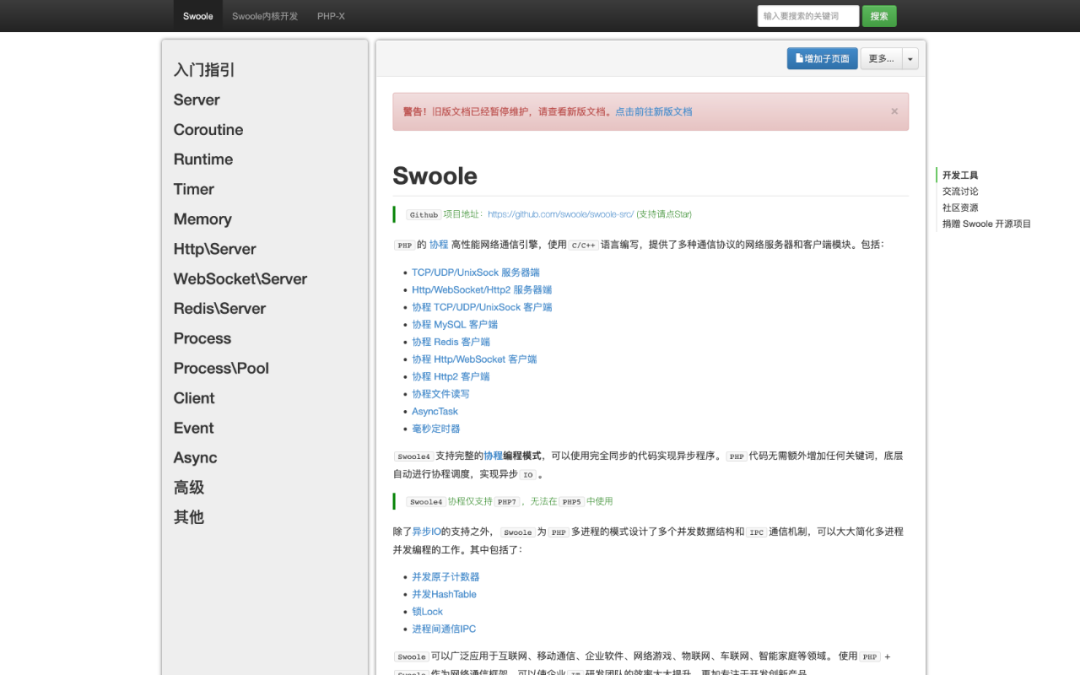
Task: Click the 增加子页面 add subpage button
Action: [822, 59]
